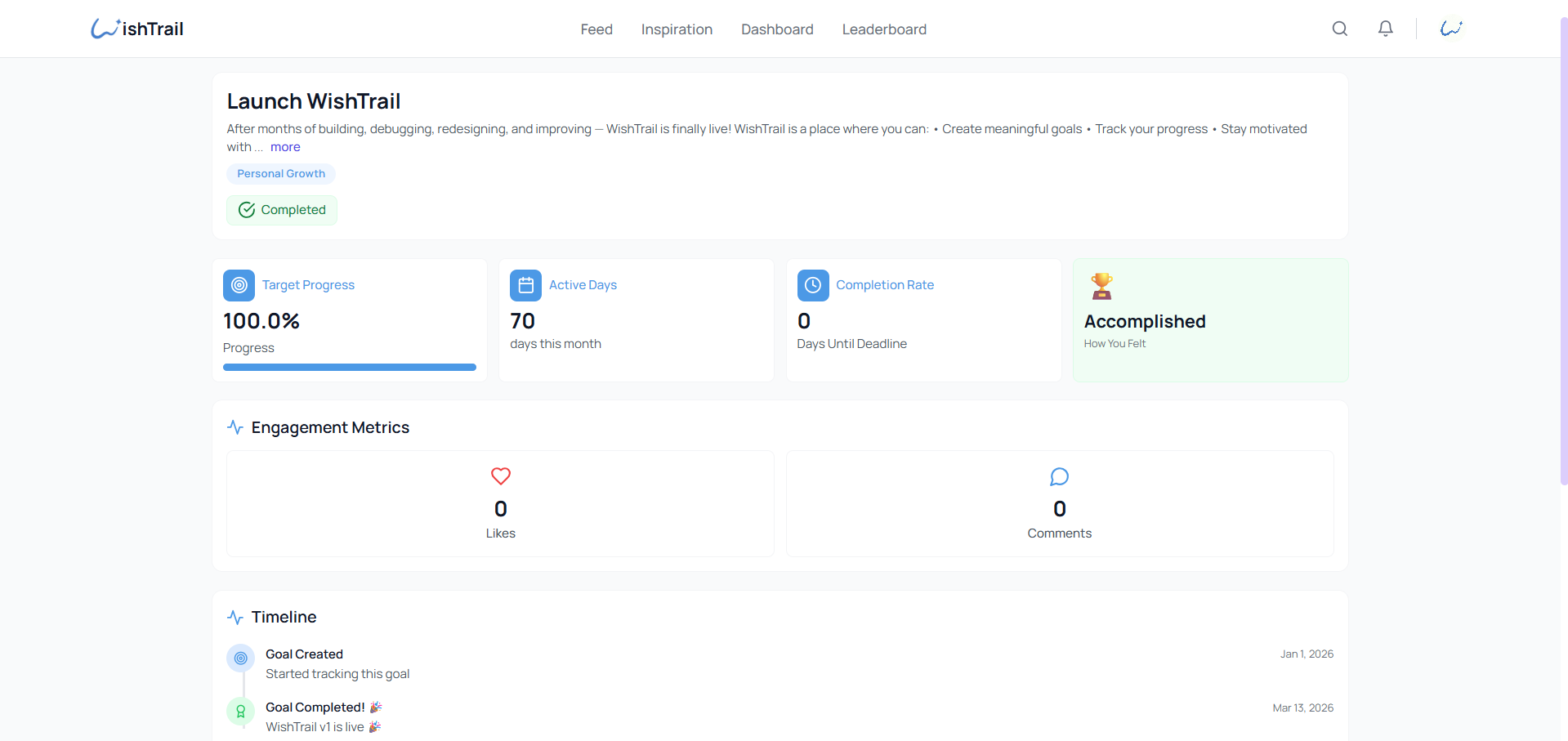Screen dimensions: 1568x741
Task: Open the Leaderboard page
Action: coord(884,29)
